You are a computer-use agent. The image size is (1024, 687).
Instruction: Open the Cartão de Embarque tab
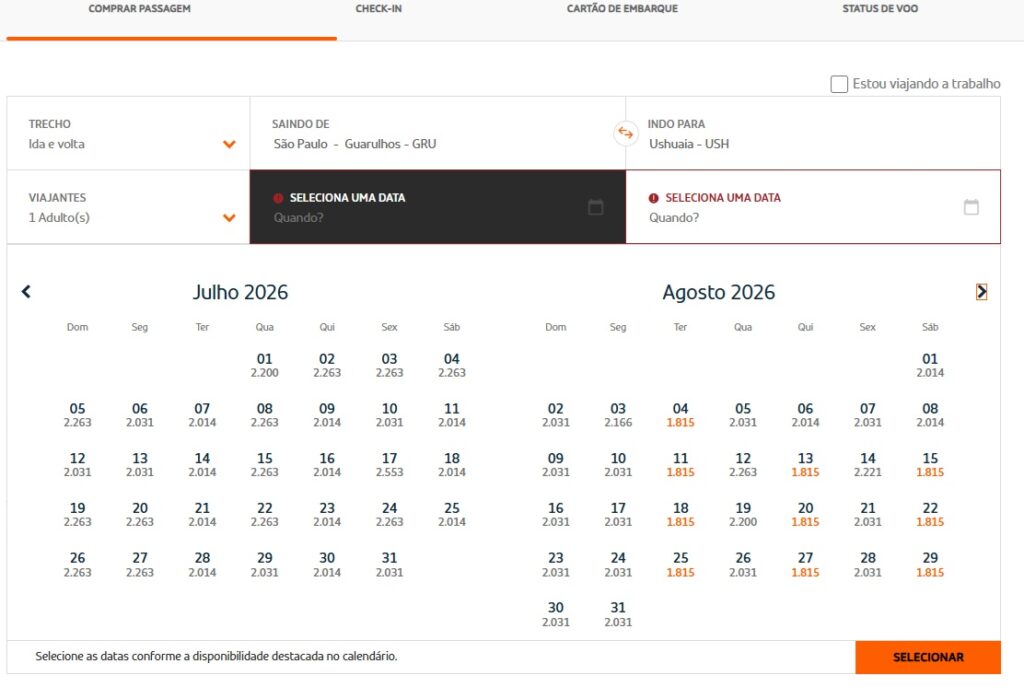point(622,9)
